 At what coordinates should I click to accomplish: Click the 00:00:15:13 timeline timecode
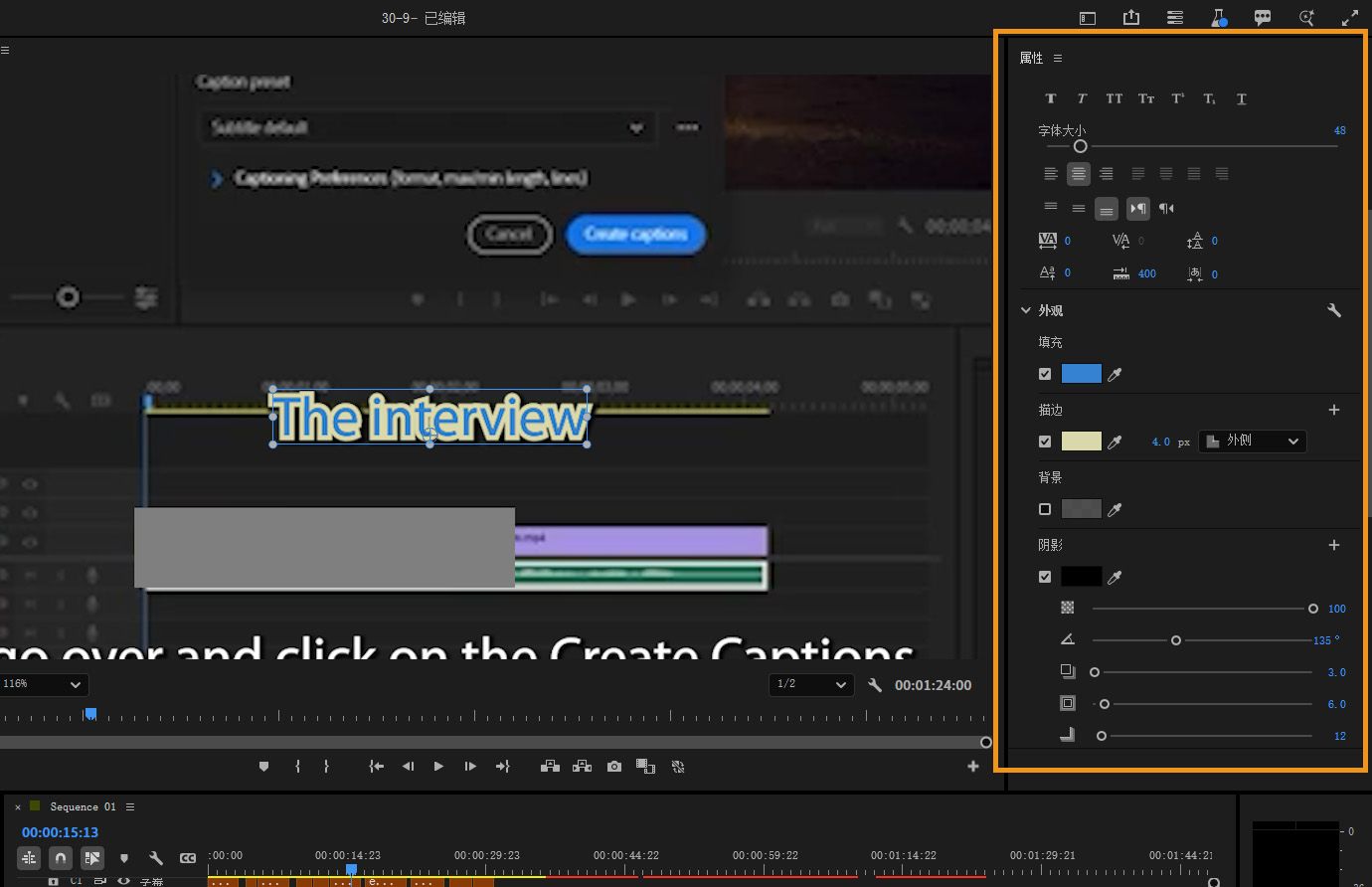[x=61, y=832]
